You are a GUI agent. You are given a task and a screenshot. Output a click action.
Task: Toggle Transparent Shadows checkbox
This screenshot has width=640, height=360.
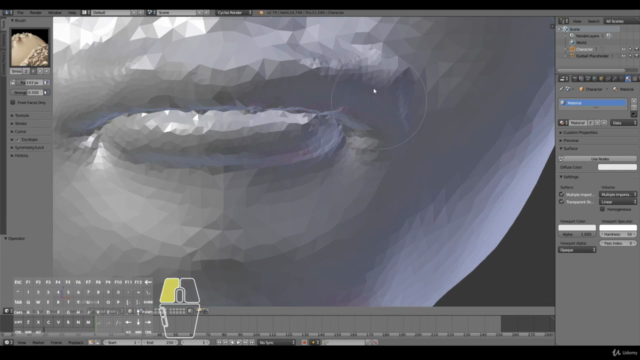562,202
